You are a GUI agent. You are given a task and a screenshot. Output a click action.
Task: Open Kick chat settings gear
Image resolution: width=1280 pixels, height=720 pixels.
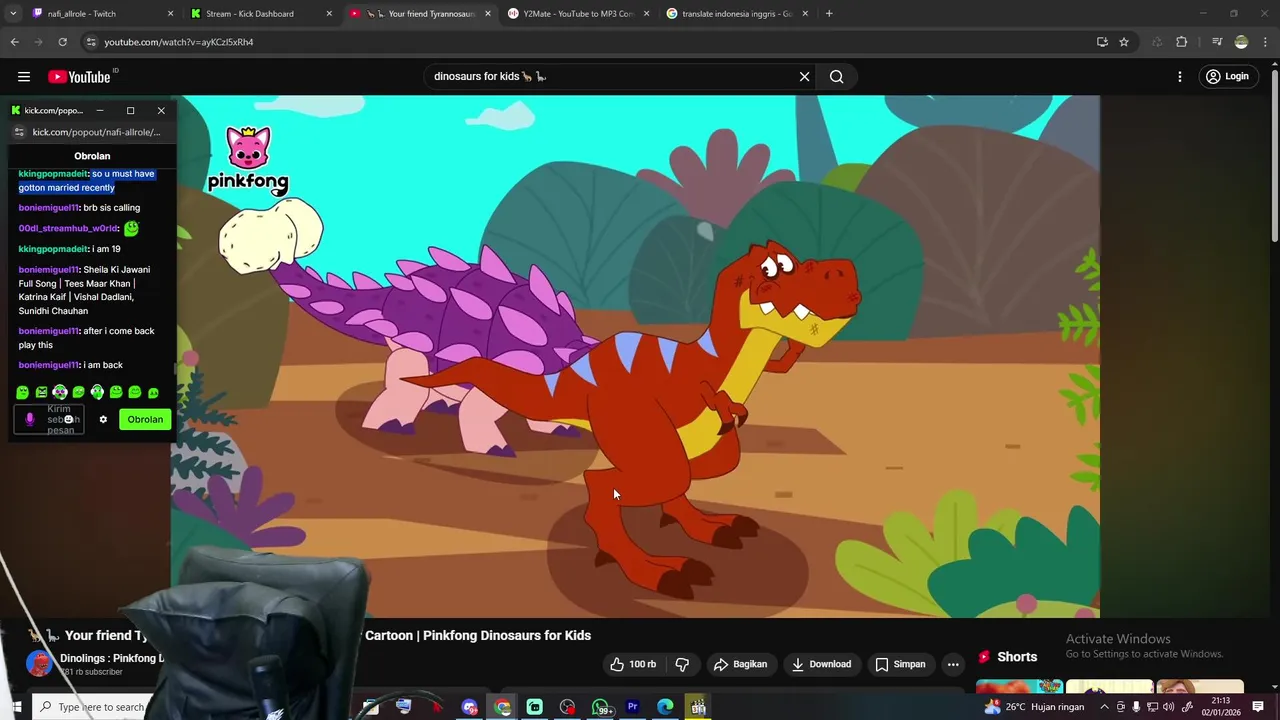click(103, 420)
